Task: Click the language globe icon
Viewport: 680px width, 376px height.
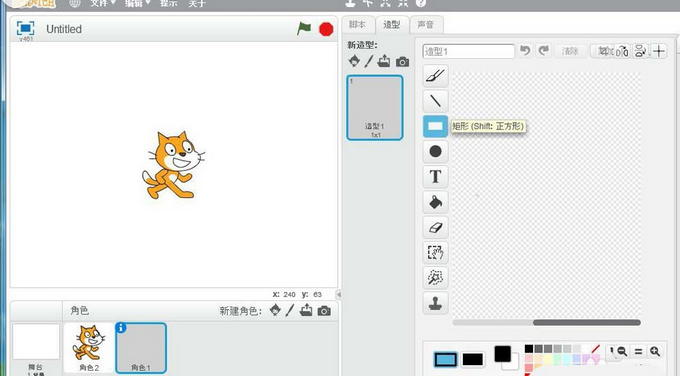Action: point(75,3)
